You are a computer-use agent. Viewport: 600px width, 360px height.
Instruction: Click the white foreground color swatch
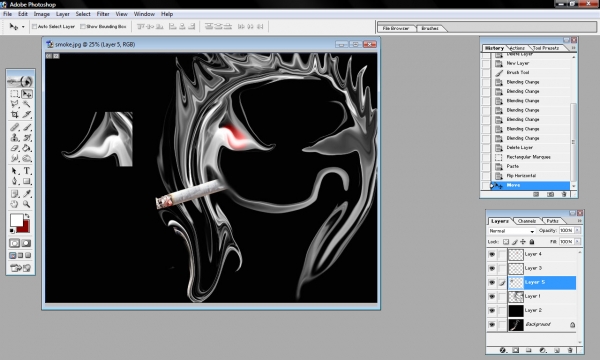click(16, 220)
